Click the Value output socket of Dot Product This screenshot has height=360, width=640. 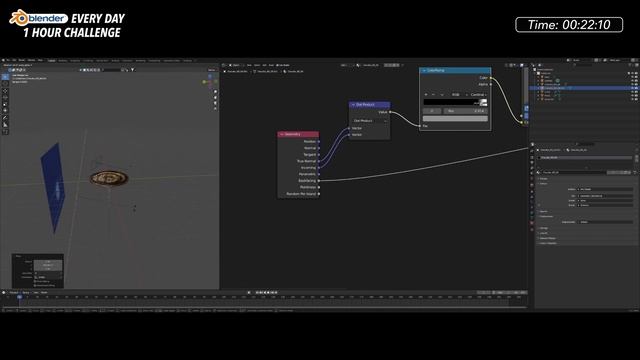click(390, 112)
